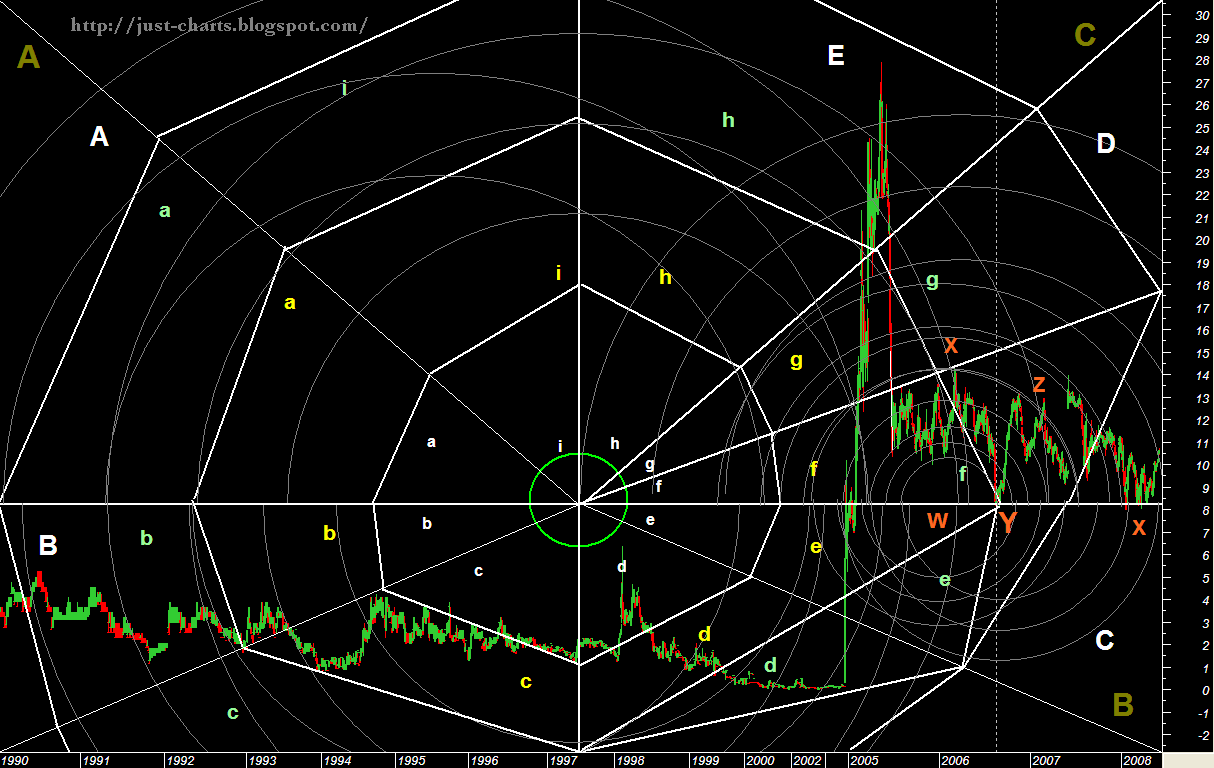Click the yellow lowercase e label
The width and height of the screenshot is (1214, 768).
click(x=815, y=548)
